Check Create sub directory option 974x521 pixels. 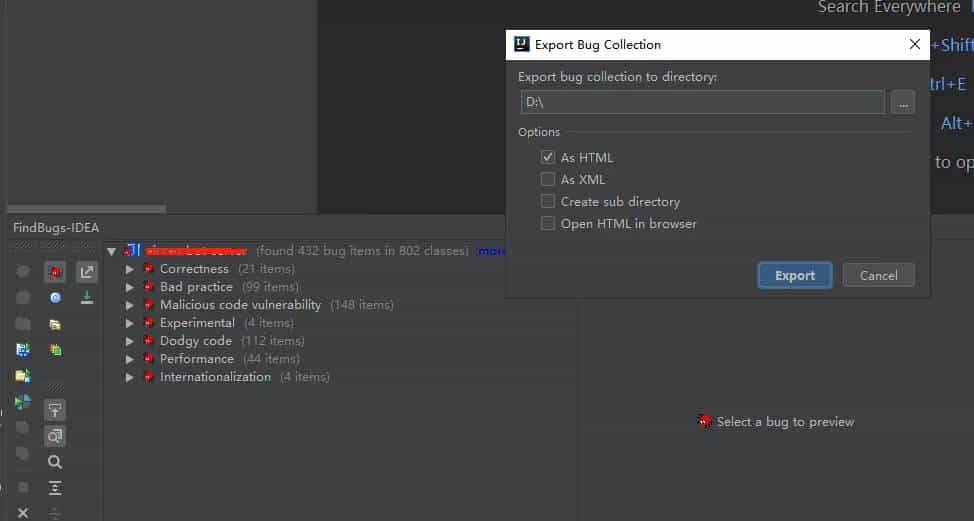(547, 201)
